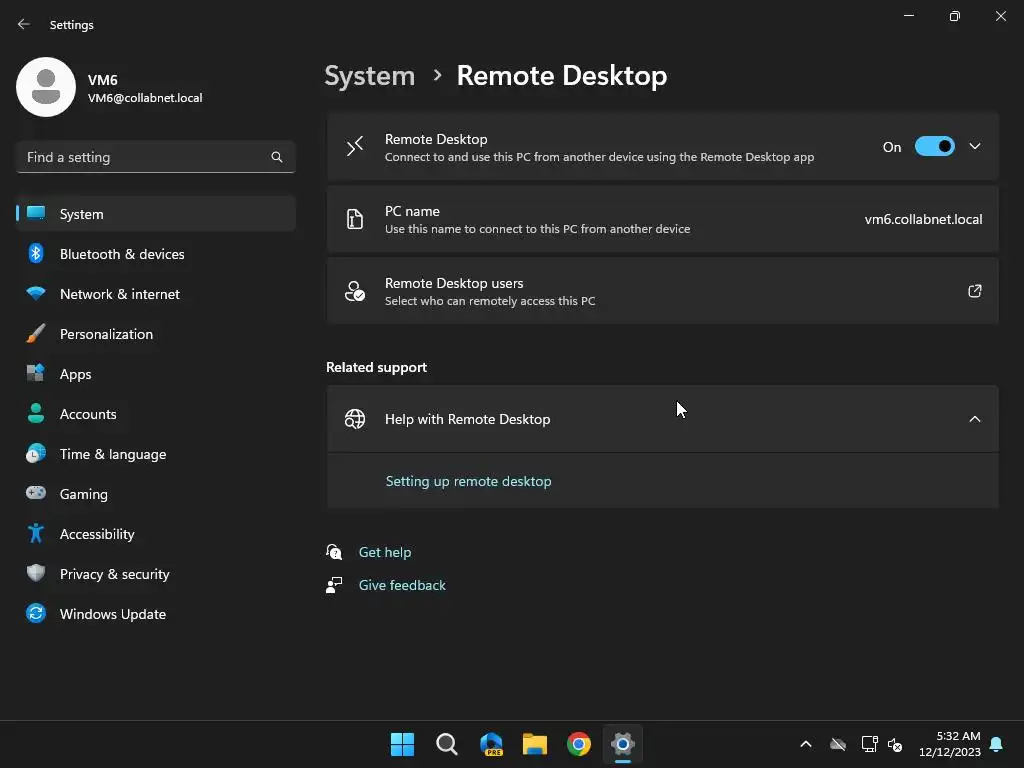The image size is (1024, 768).
Task: Click the Wi-Fi icon beside Network & internet
Action: pos(36,293)
